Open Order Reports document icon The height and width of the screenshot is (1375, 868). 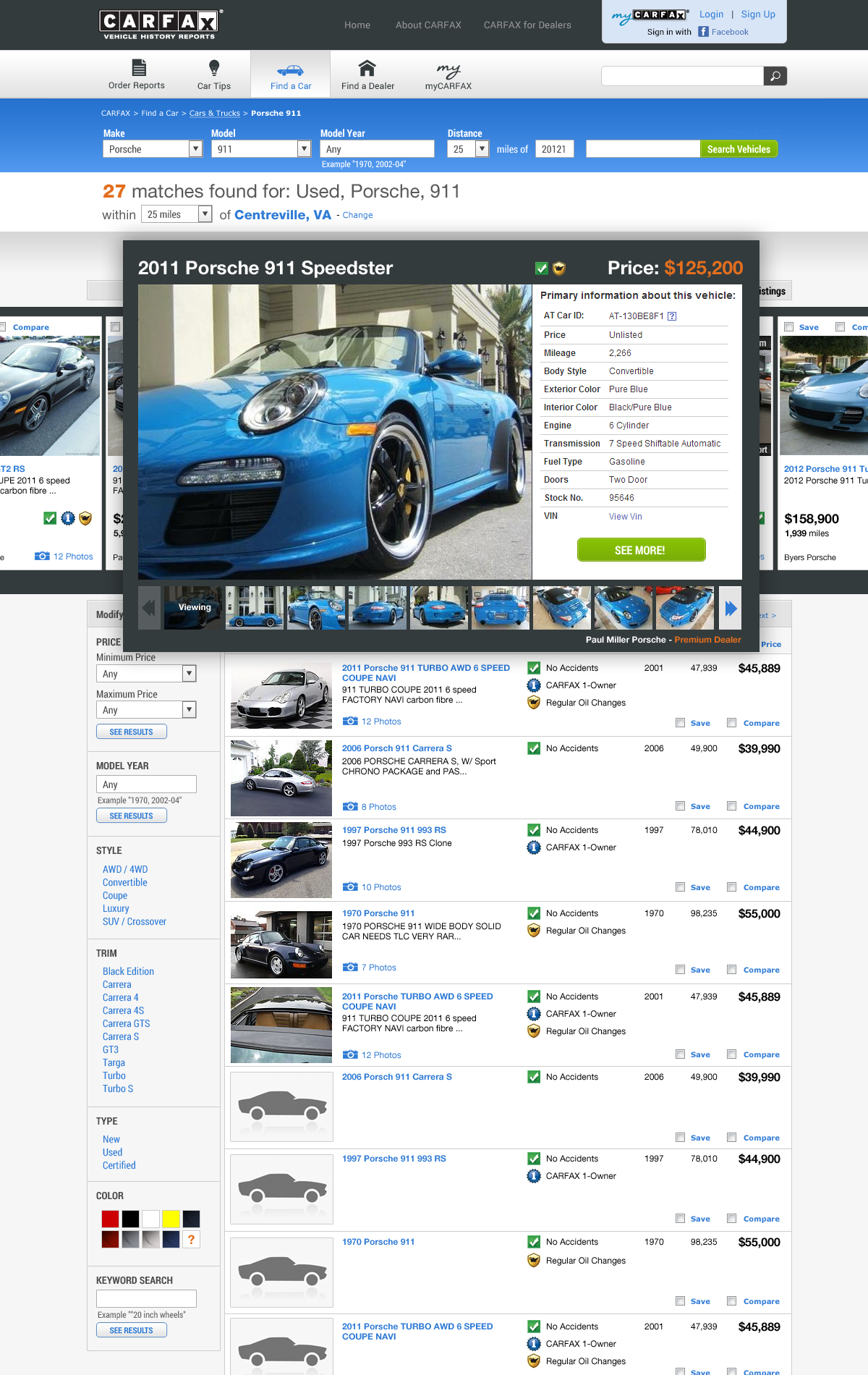coord(139,68)
